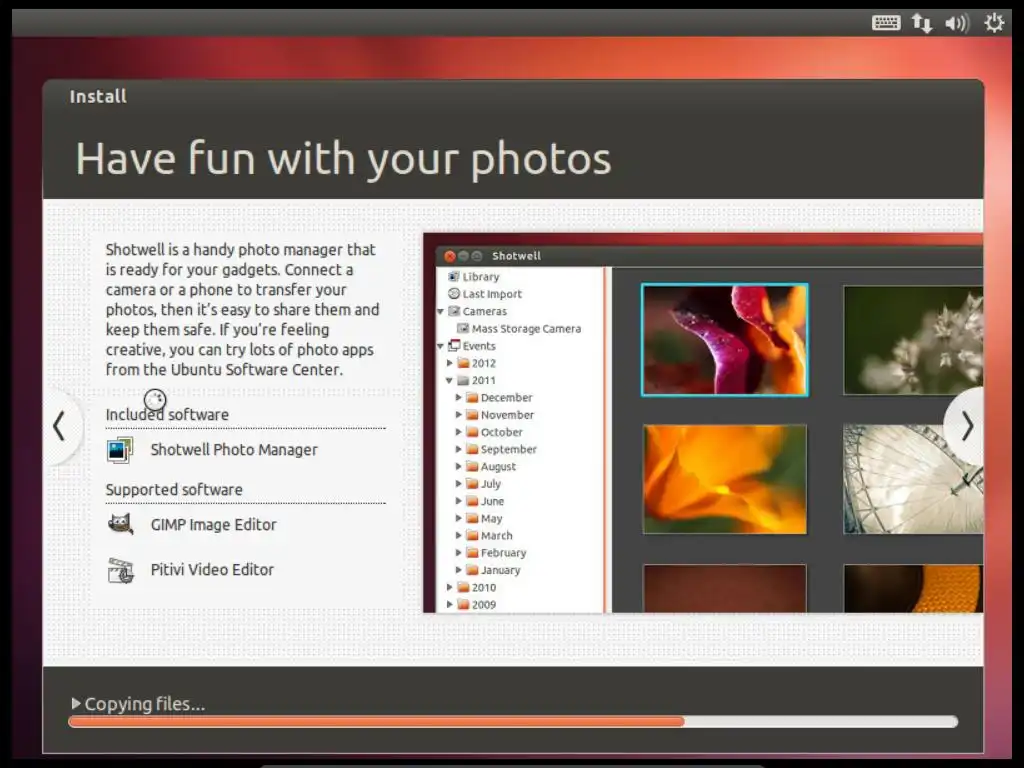Screen dimensions: 1024x768
Task: Click the March folder icon
Action: [472, 536]
